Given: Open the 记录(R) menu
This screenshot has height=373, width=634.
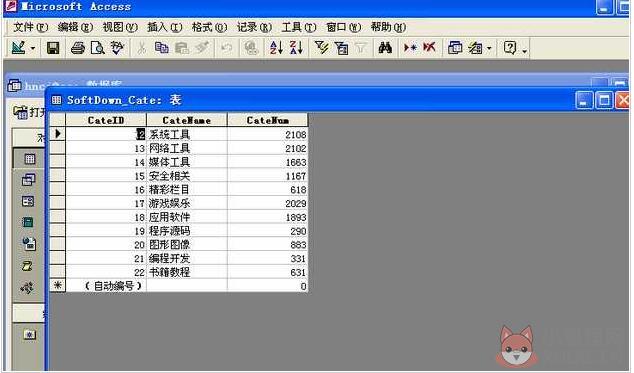Looking at the screenshot, I should [254, 28].
